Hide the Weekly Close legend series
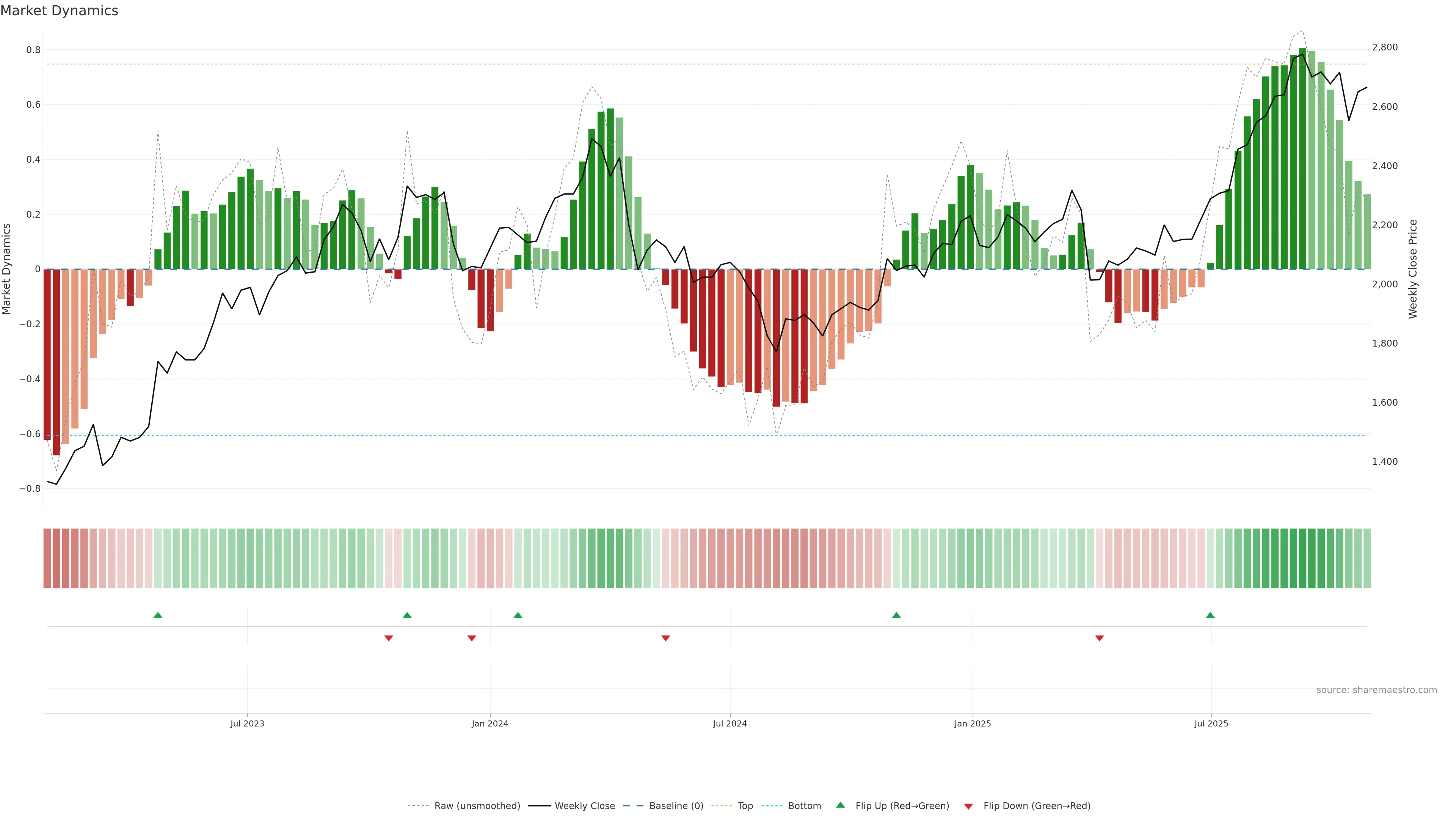 (x=584, y=806)
